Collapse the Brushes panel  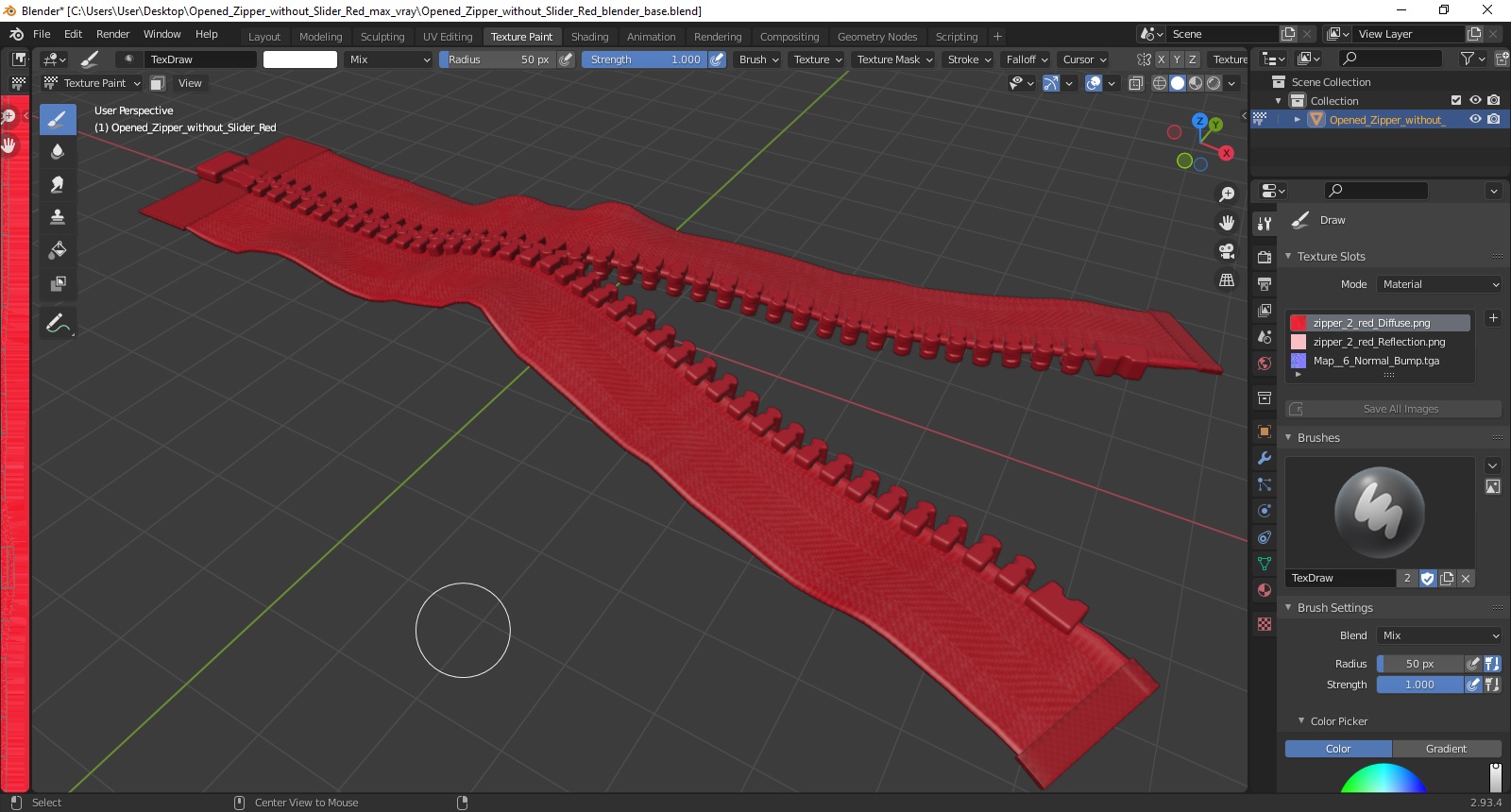tap(1317, 437)
